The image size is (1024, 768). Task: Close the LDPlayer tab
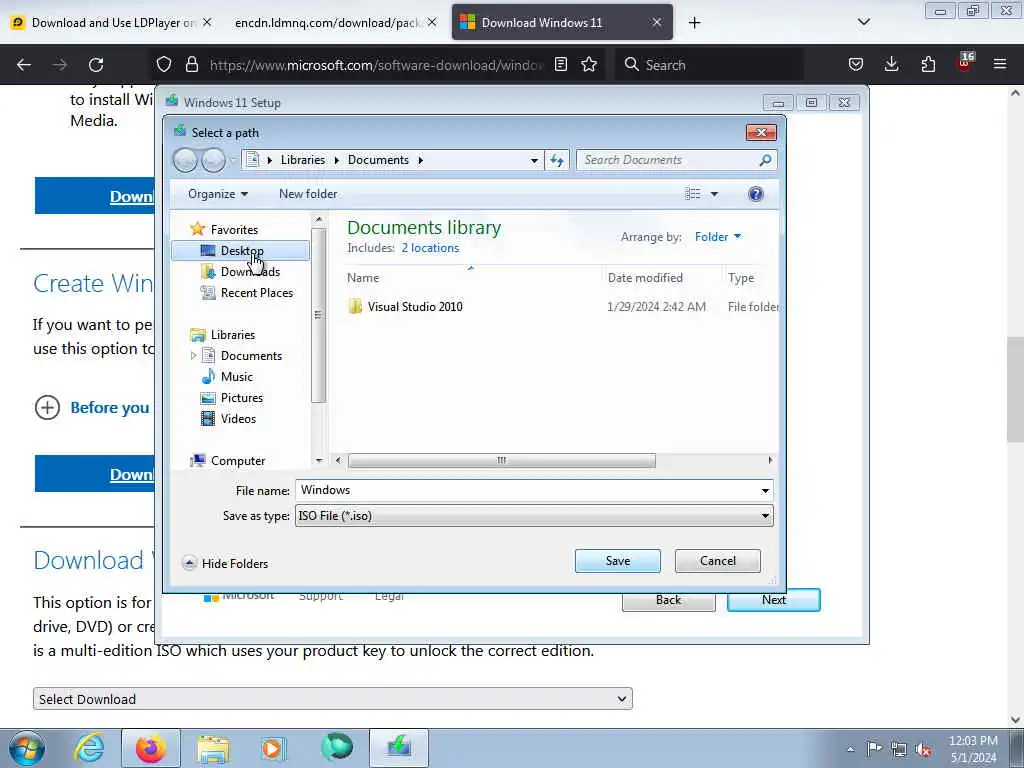207,23
